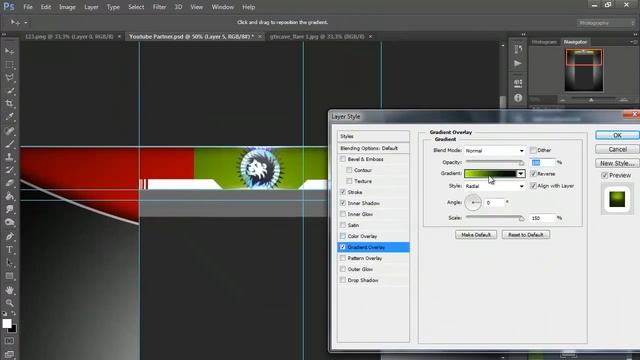Enable the Outer Glow checkbox

[x=343, y=269]
